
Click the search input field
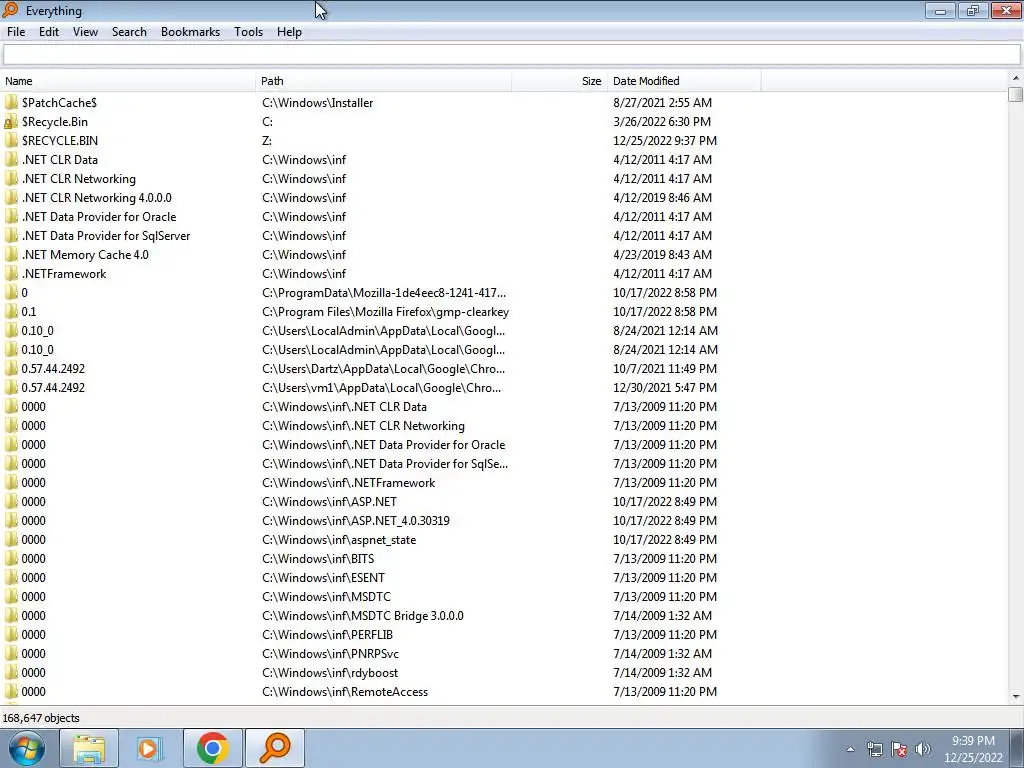511,55
